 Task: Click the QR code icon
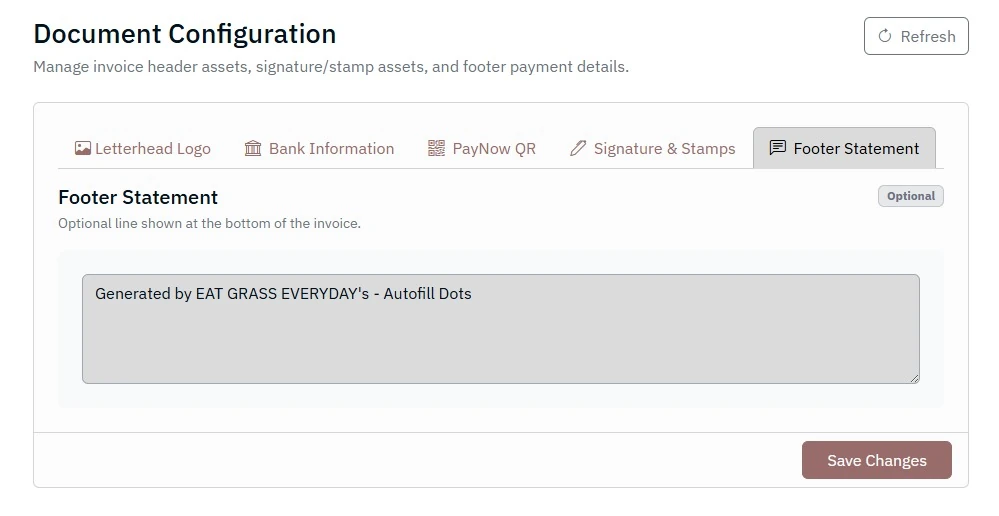(436, 148)
